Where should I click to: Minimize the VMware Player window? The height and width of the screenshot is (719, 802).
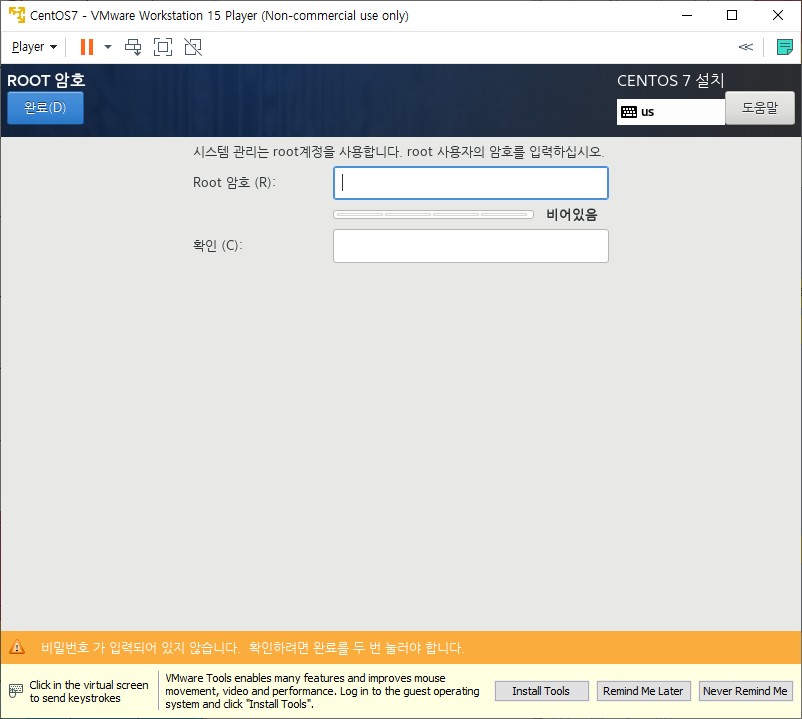687,15
